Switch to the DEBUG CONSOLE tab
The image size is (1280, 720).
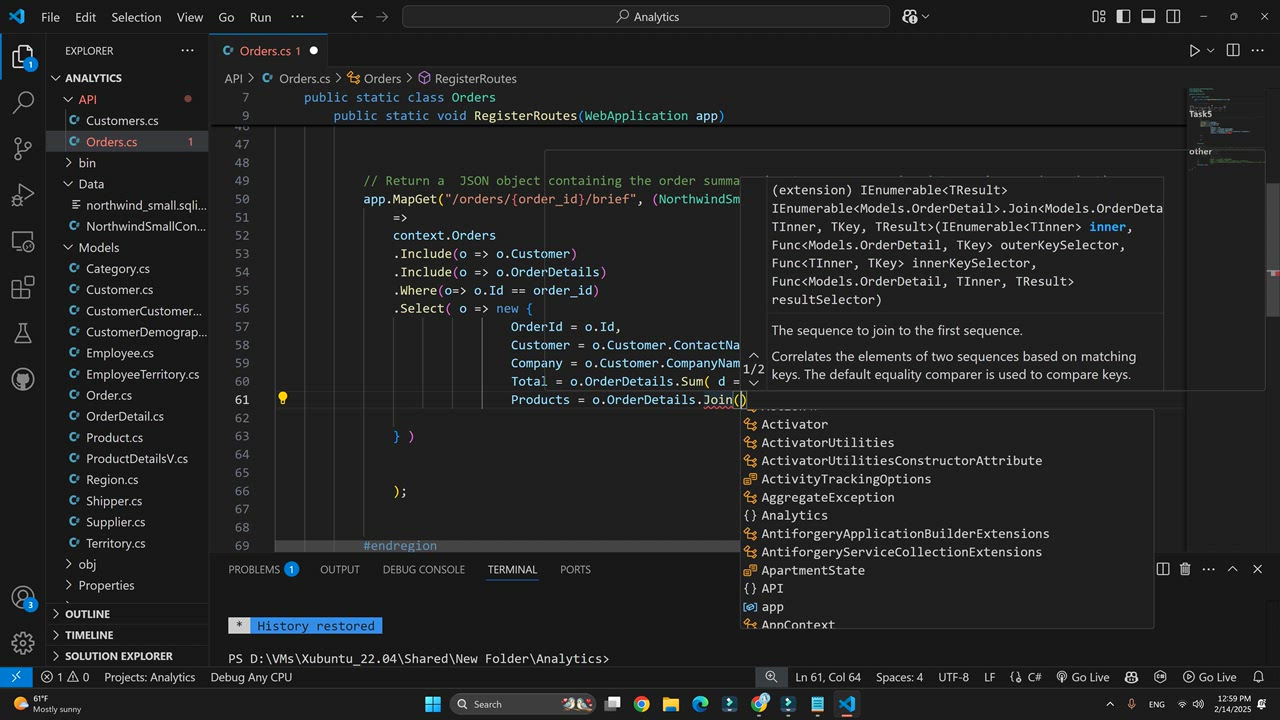(x=423, y=570)
